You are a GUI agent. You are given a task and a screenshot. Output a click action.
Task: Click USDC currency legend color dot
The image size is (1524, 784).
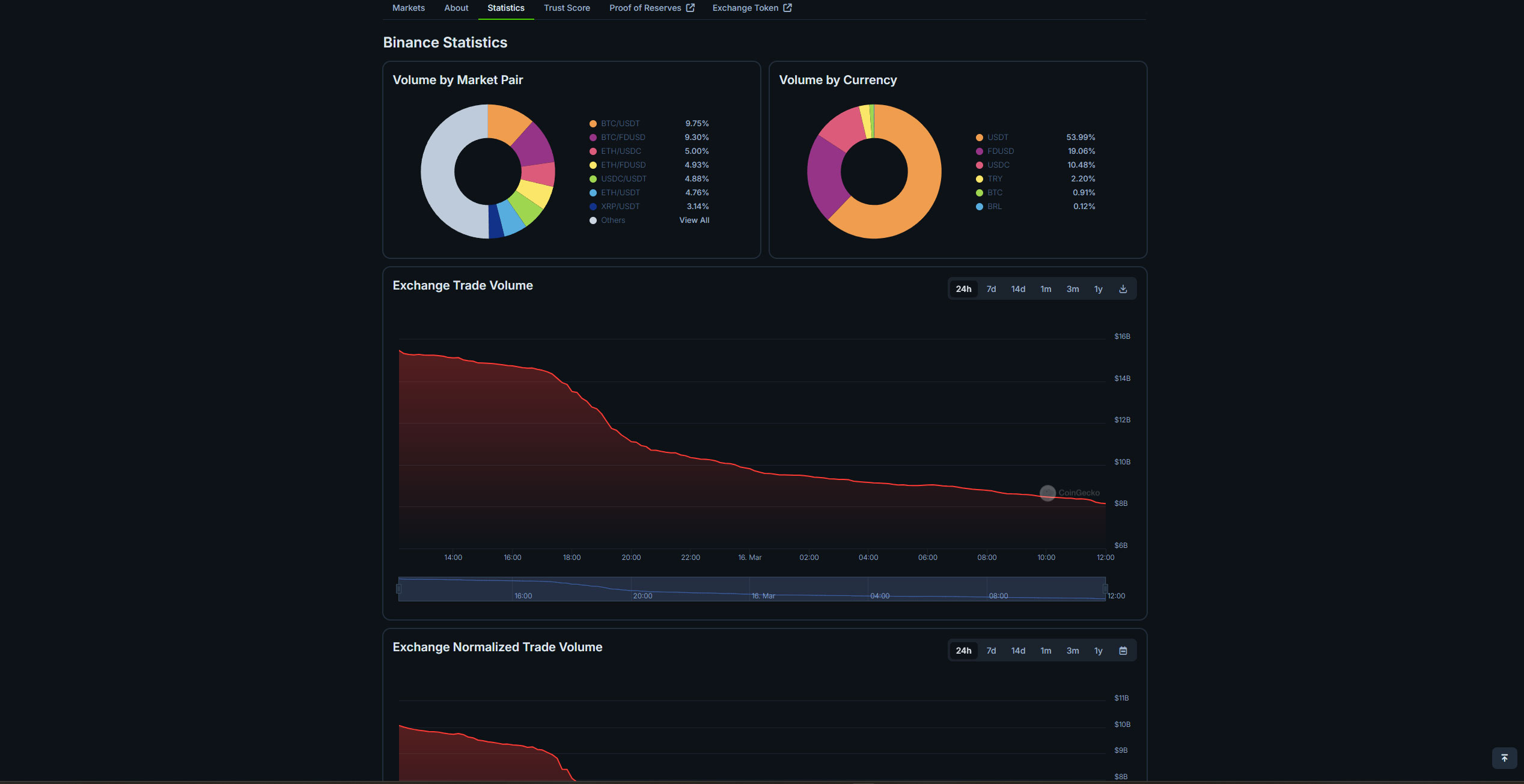coord(980,165)
